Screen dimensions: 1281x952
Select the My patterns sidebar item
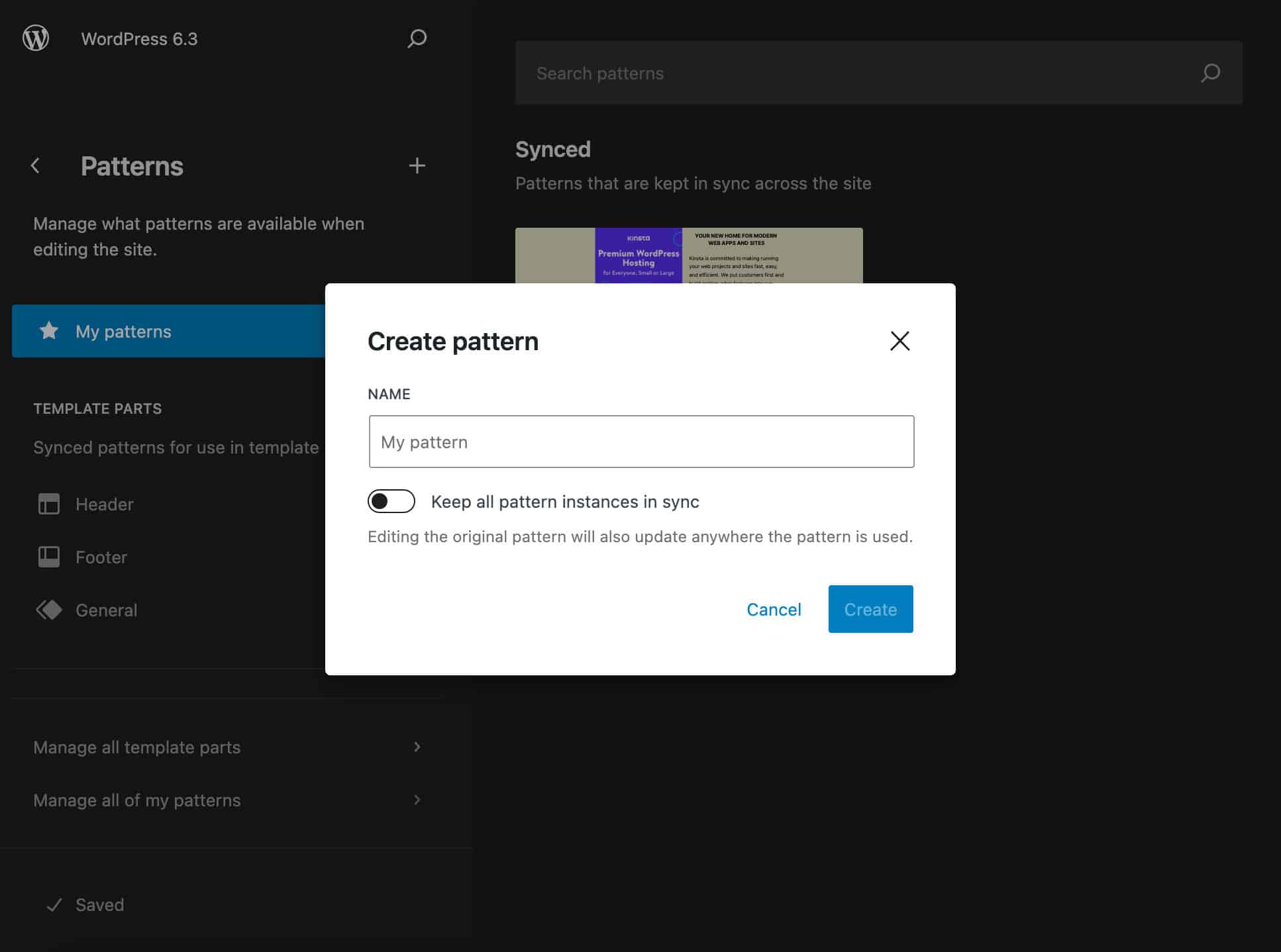click(x=123, y=331)
